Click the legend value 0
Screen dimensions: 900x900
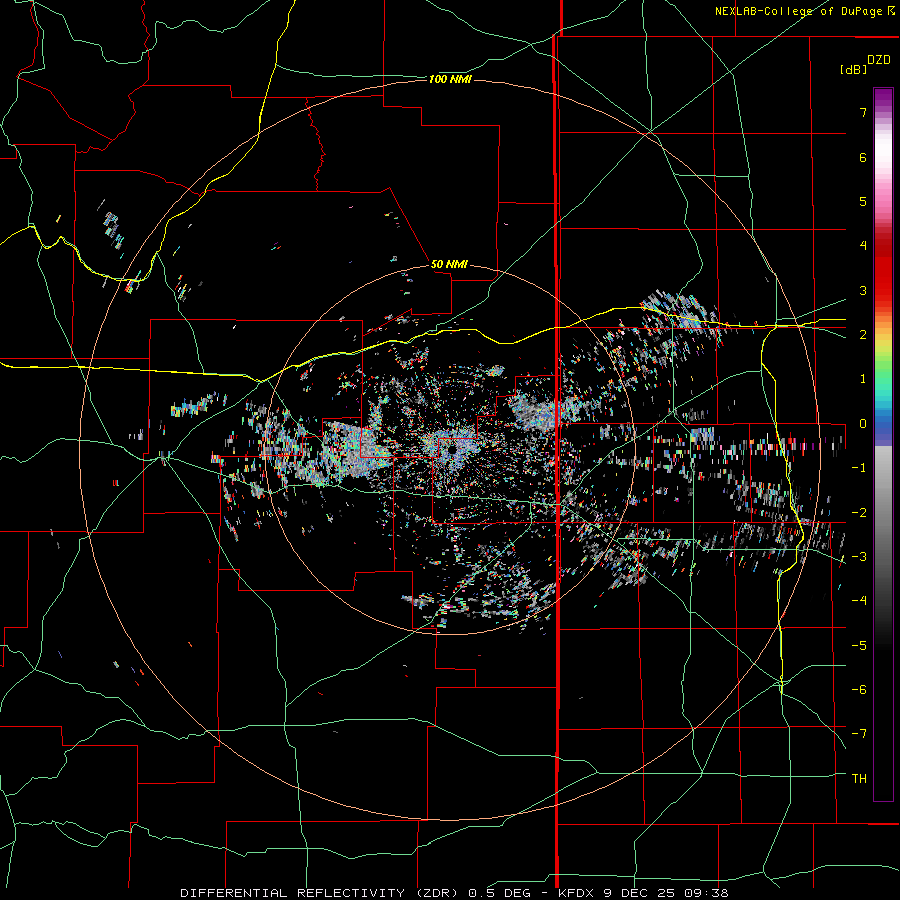pos(863,424)
